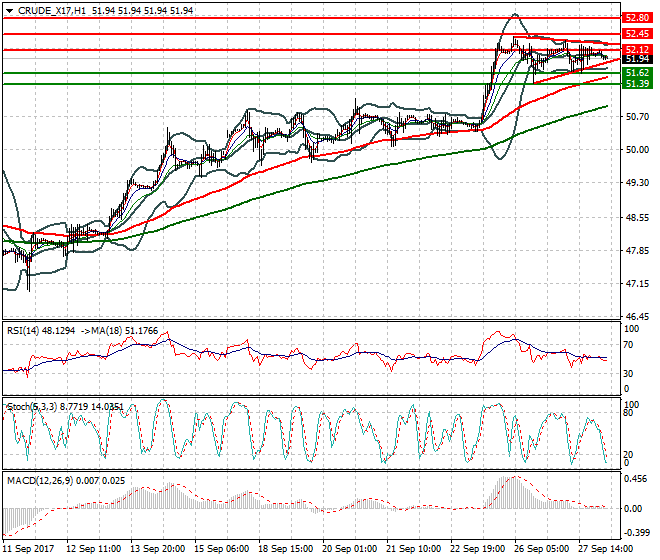The height and width of the screenshot is (560, 660).
Task: Select the 51.39 green support price label
Action: tap(637, 83)
